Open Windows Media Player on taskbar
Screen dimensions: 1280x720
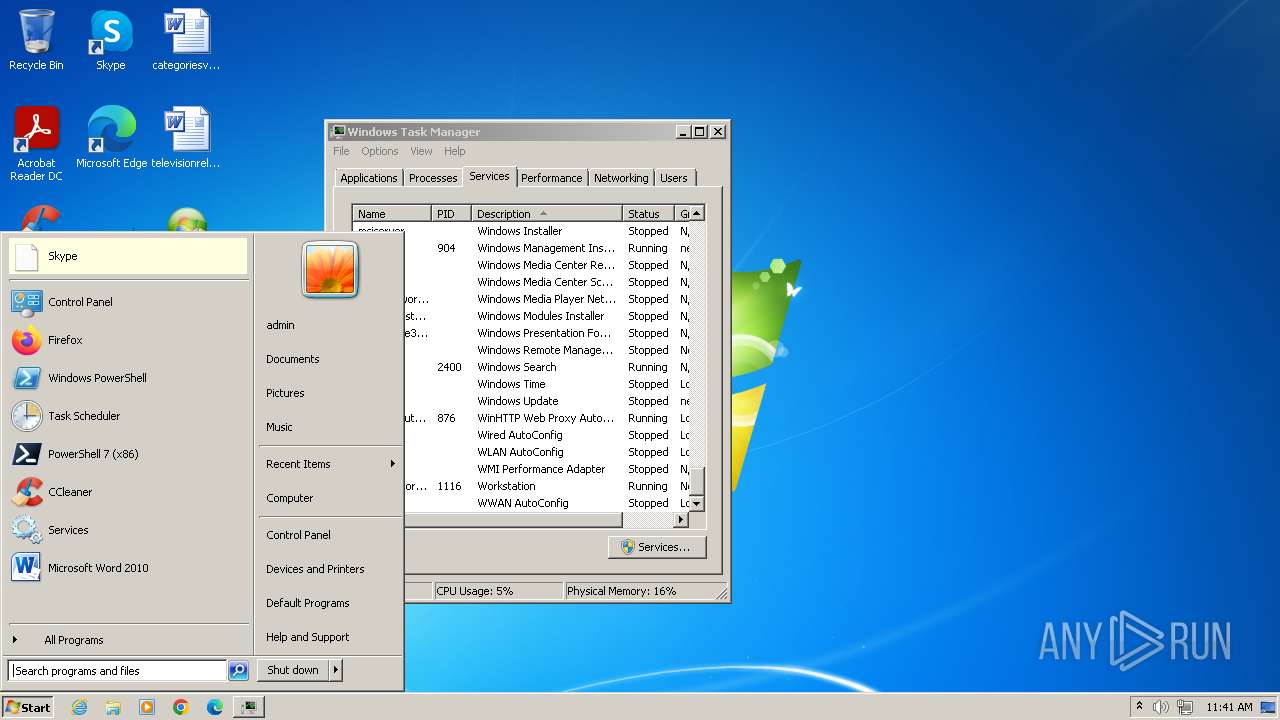click(147, 707)
